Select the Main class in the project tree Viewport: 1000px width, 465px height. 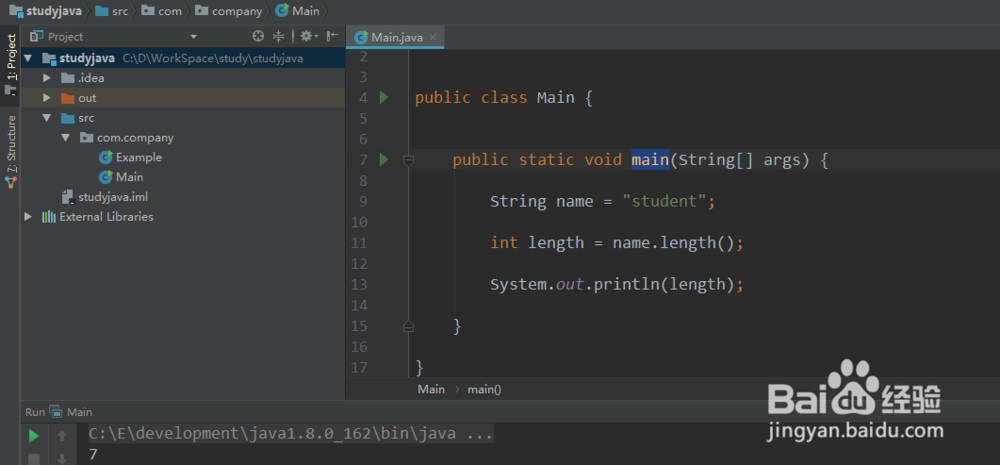pos(129,177)
